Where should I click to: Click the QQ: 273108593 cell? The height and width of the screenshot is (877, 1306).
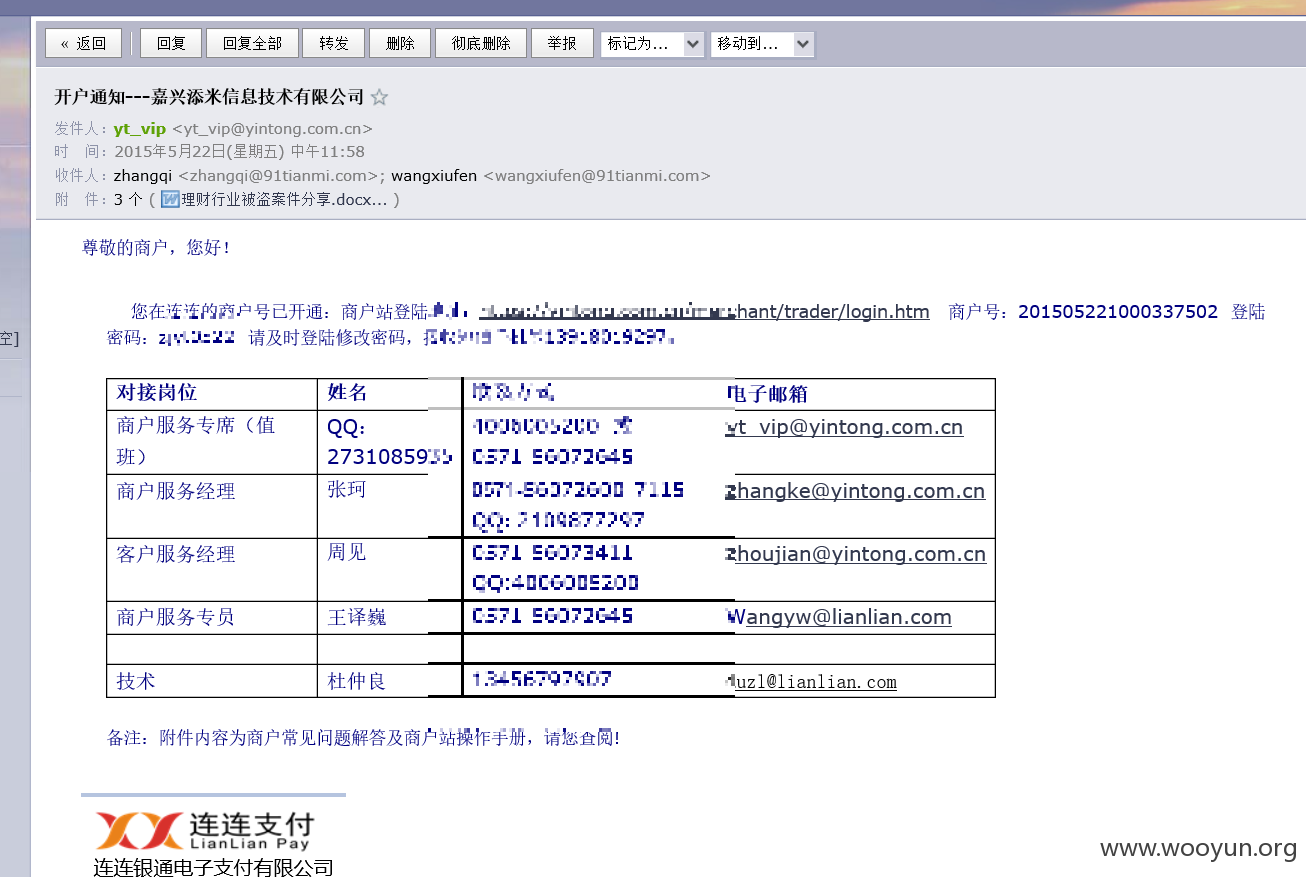point(389,442)
